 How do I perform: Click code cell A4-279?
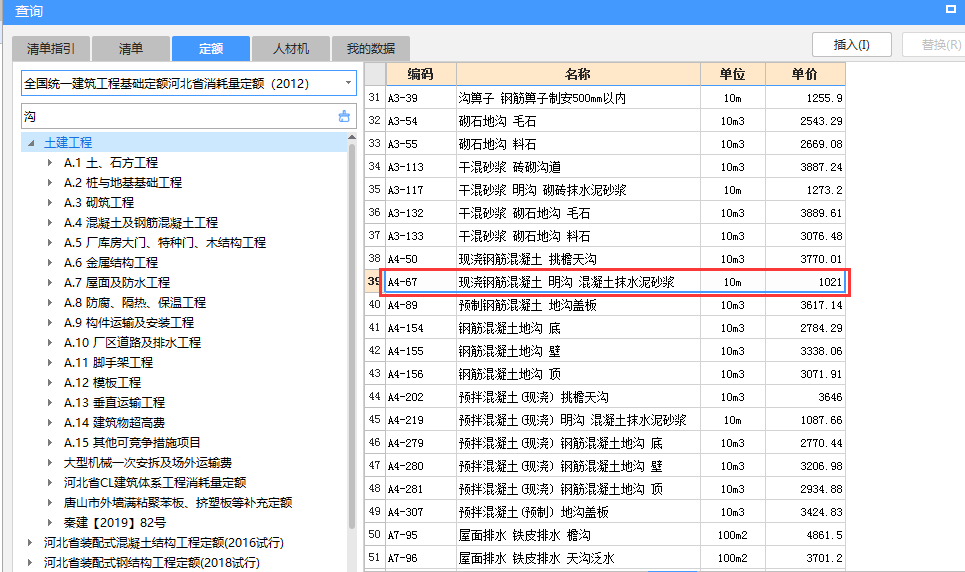421,443
